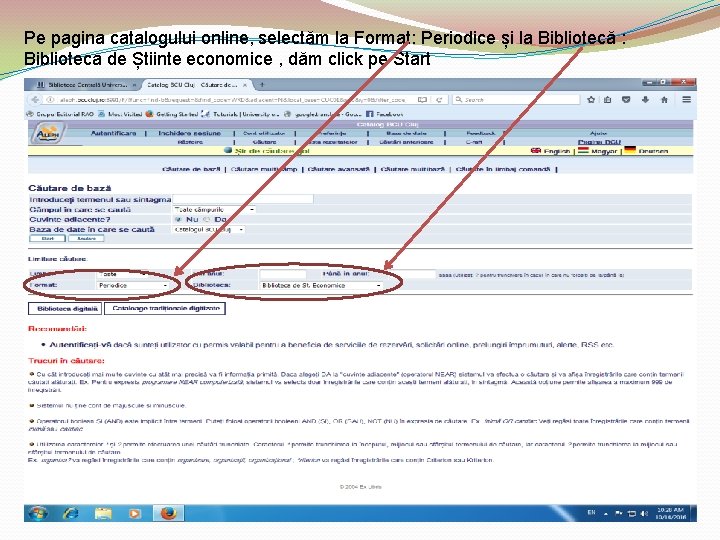The image size is (720, 540).
Task: Click the browser URL address field
Action: (x=234, y=100)
